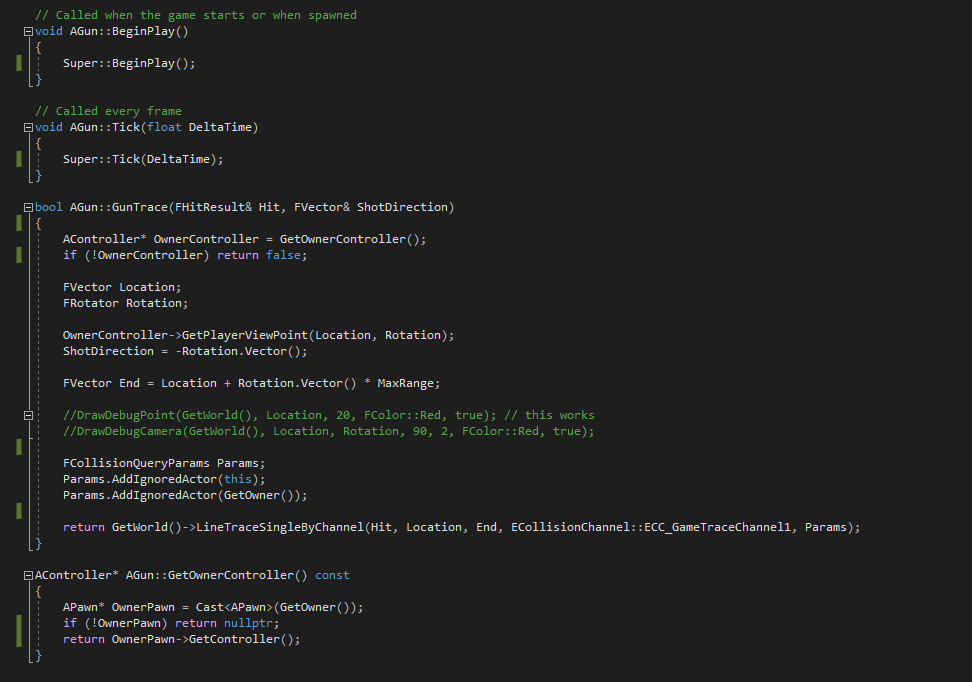This screenshot has width=972, height=682.
Task: Click the GetPlayerViewPoint call line
Action: (x=258, y=335)
